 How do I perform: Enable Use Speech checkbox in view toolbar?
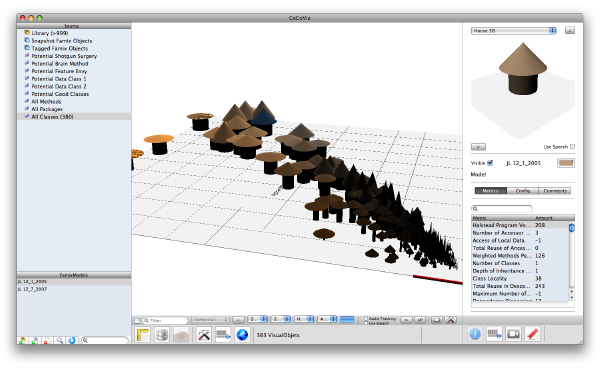point(366,323)
